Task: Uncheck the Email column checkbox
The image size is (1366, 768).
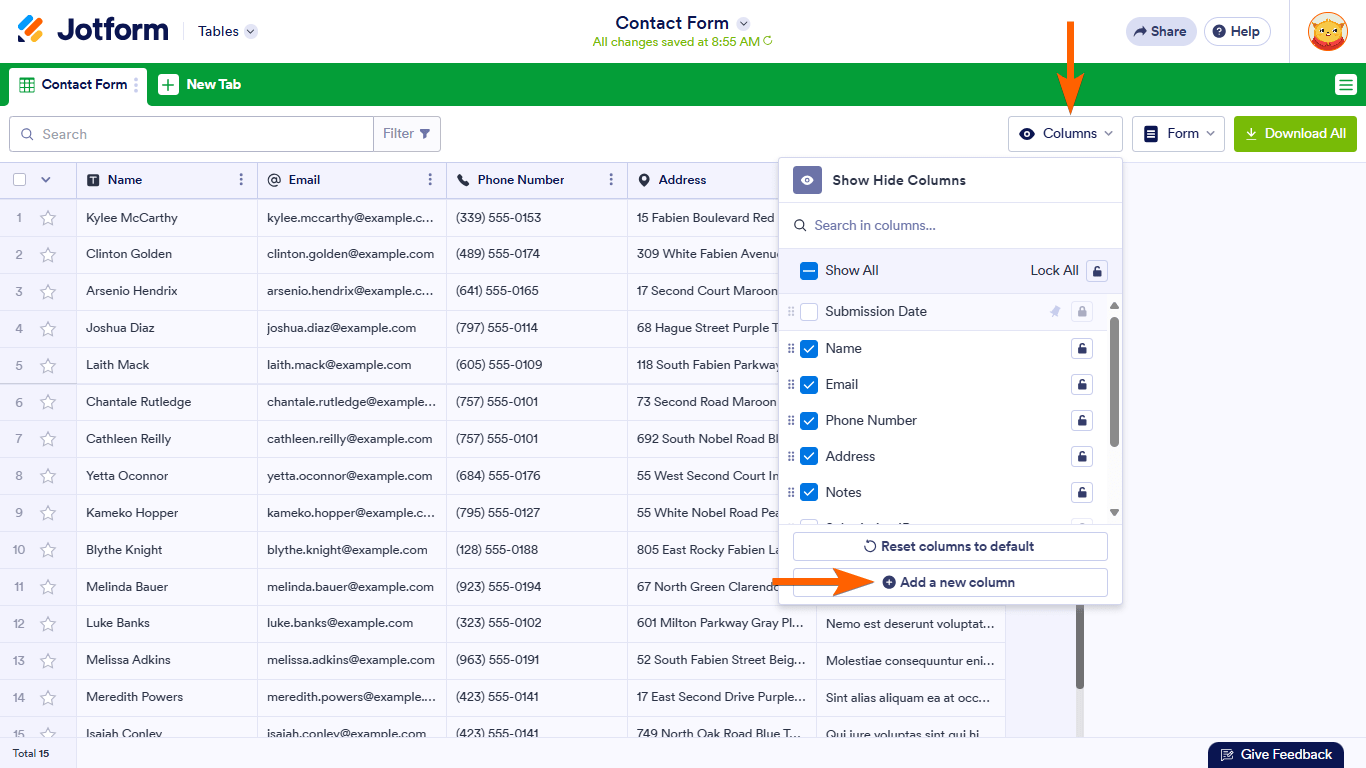Action: click(x=809, y=385)
